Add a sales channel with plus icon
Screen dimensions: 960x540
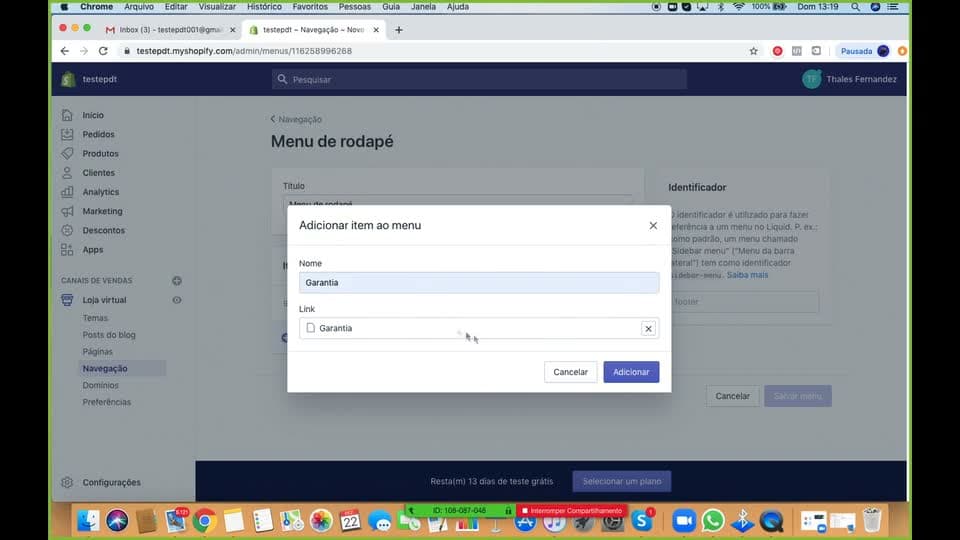click(177, 280)
